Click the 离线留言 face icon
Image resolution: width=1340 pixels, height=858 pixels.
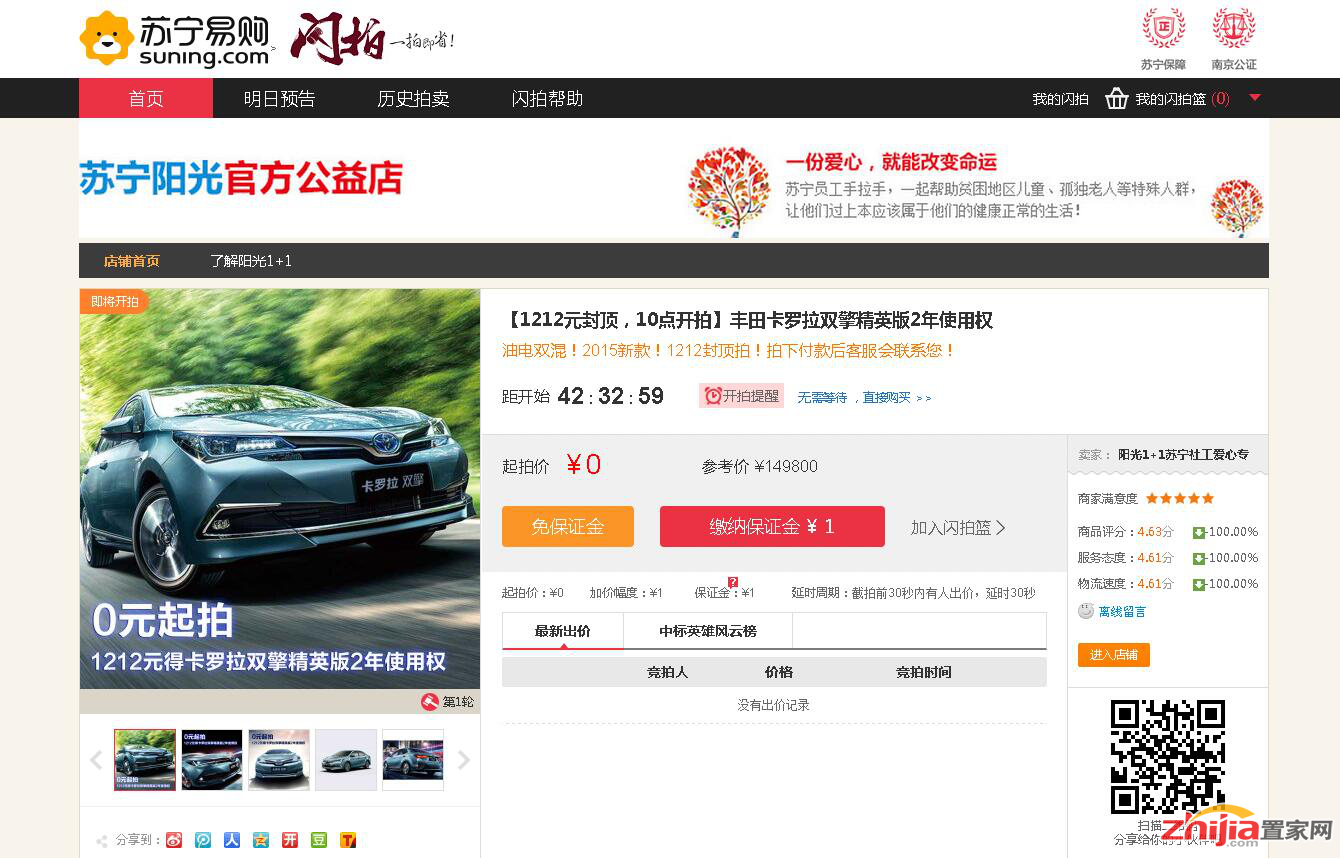(1086, 610)
